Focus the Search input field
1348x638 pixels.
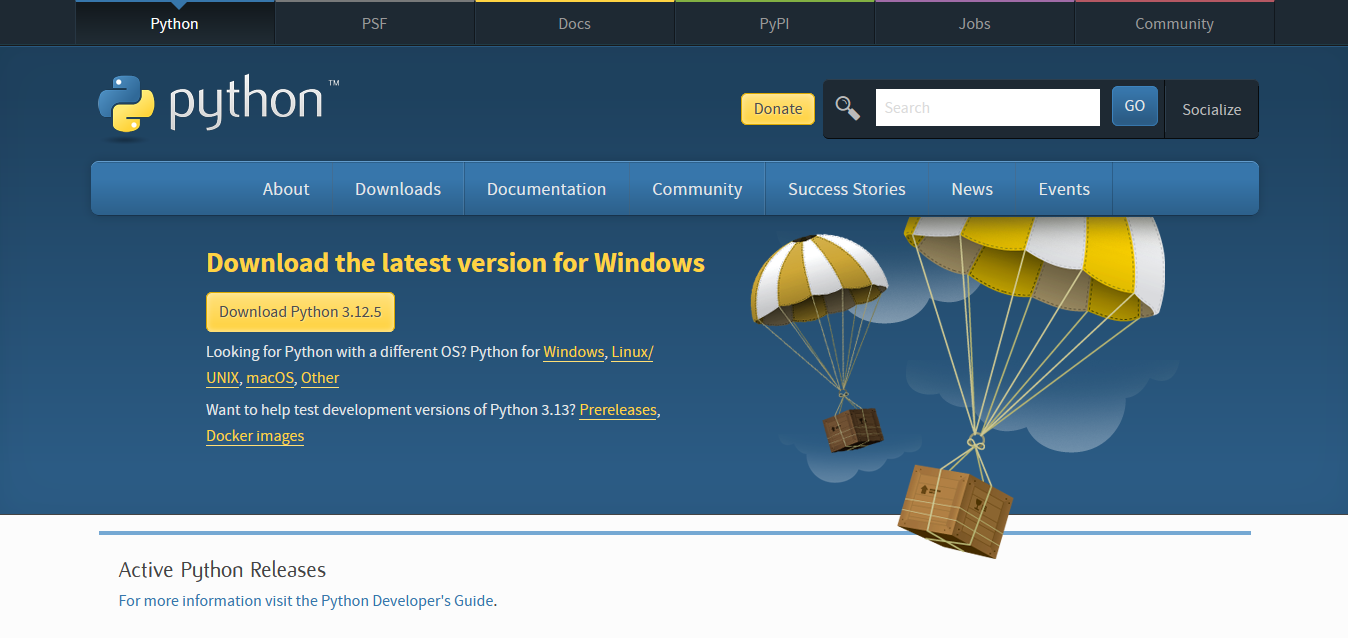point(988,108)
